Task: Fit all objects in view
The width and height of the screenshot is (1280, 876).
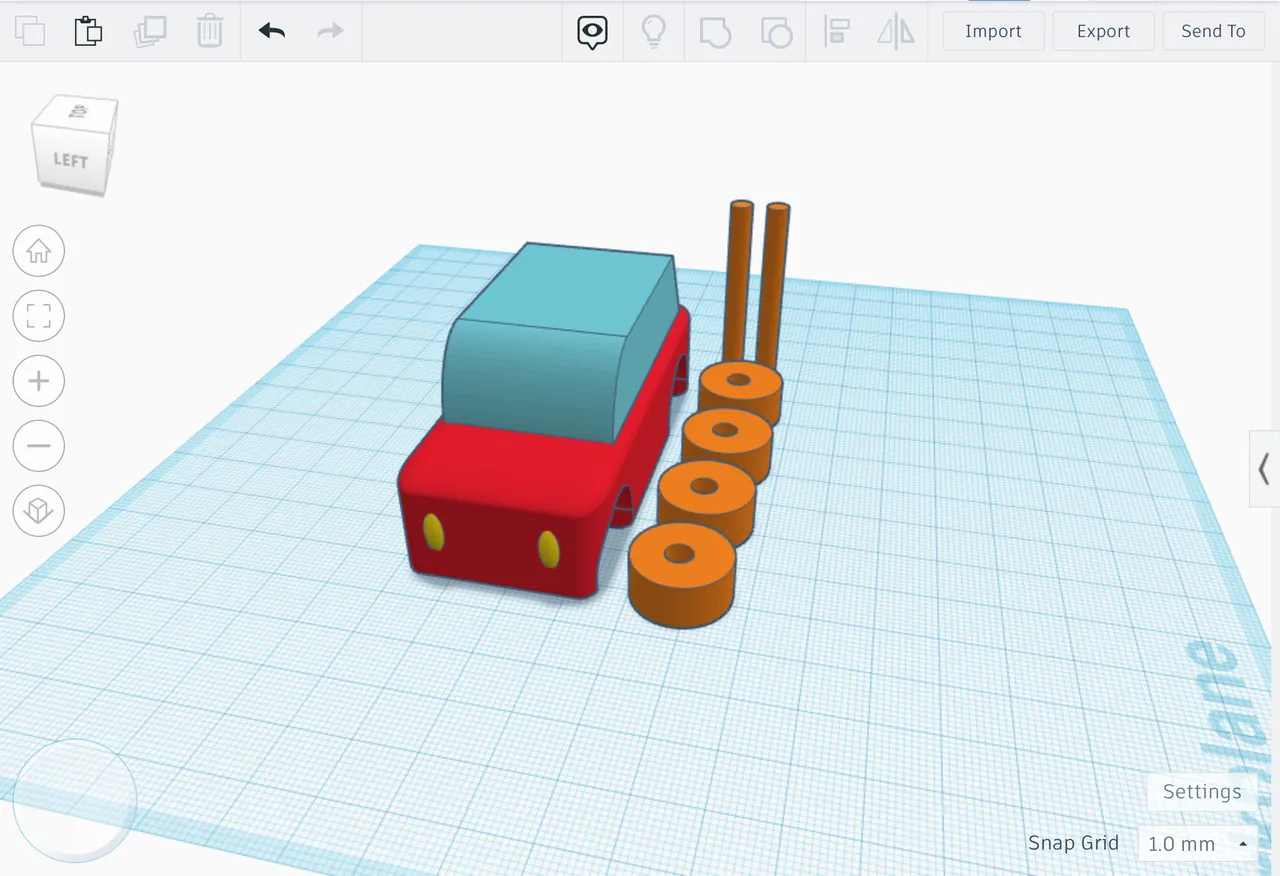Action: pyautogui.click(x=38, y=316)
